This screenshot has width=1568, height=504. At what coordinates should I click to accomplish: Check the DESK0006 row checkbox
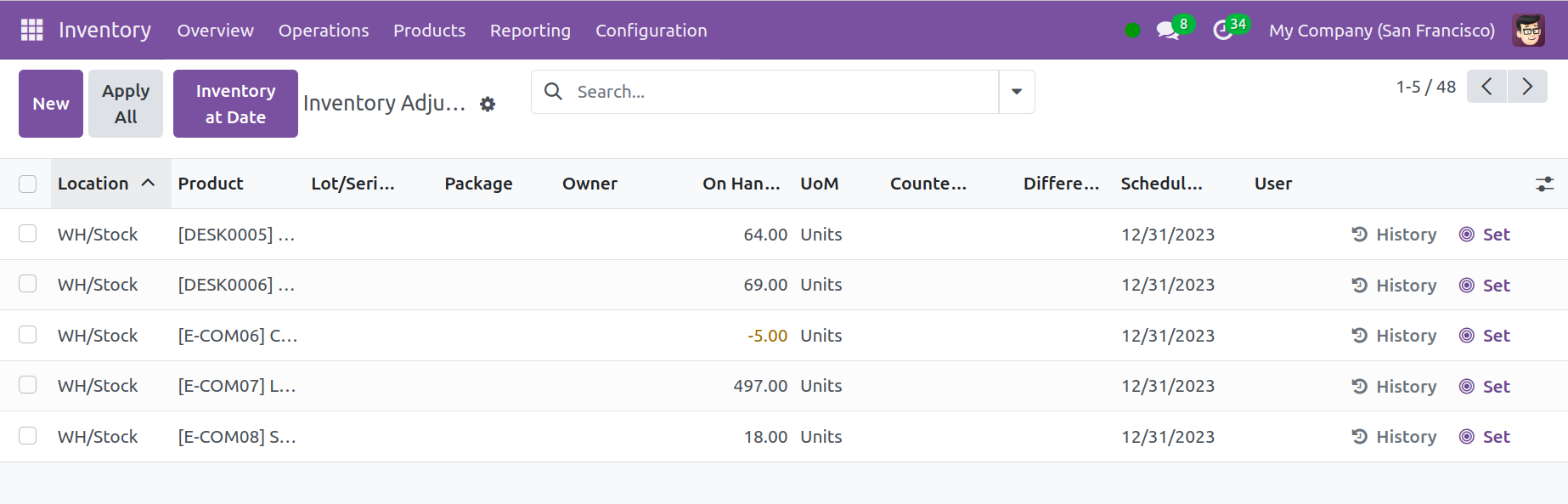coord(28,284)
